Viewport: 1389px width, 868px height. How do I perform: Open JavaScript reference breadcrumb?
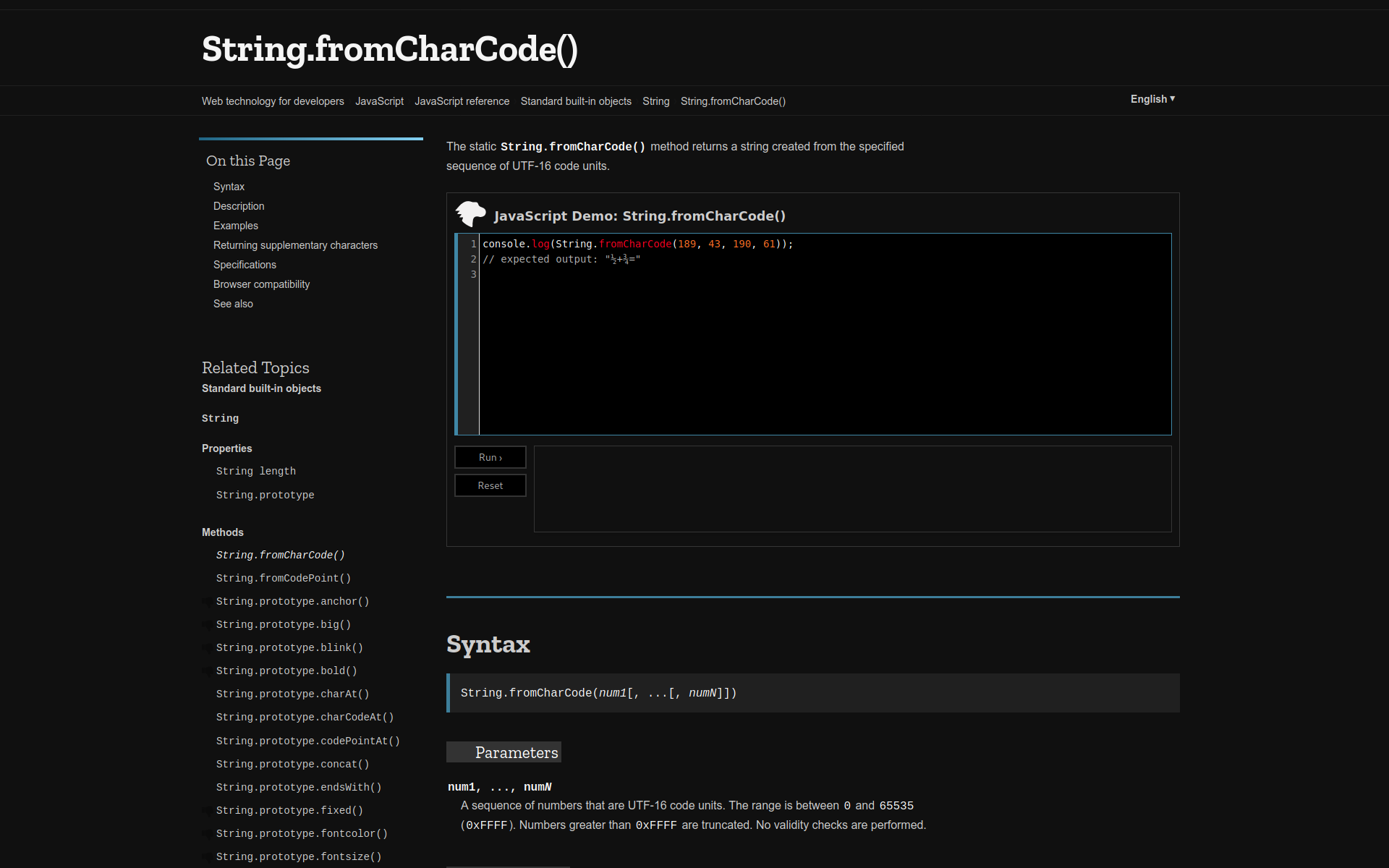pyautogui.click(x=462, y=101)
